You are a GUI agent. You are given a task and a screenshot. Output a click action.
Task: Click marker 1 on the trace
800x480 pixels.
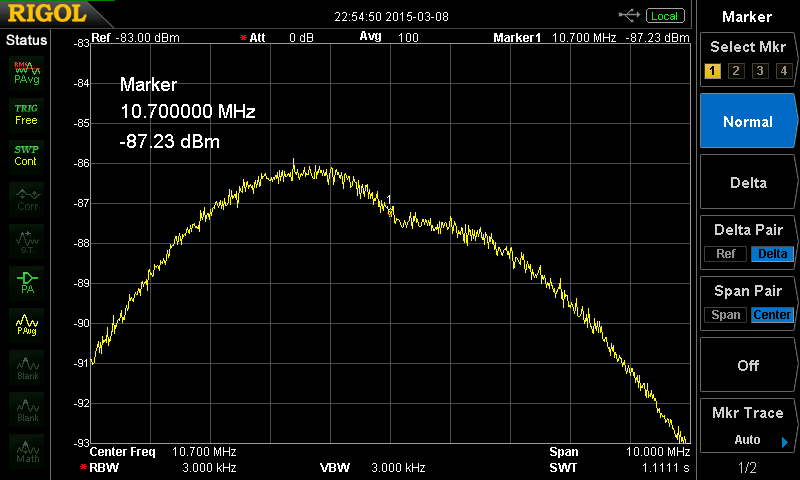(390, 212)
